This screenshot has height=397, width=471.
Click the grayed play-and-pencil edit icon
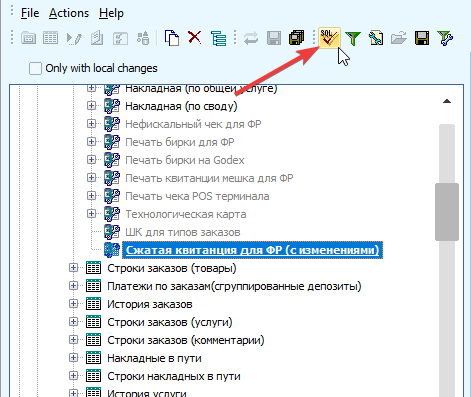click(74, 38)
